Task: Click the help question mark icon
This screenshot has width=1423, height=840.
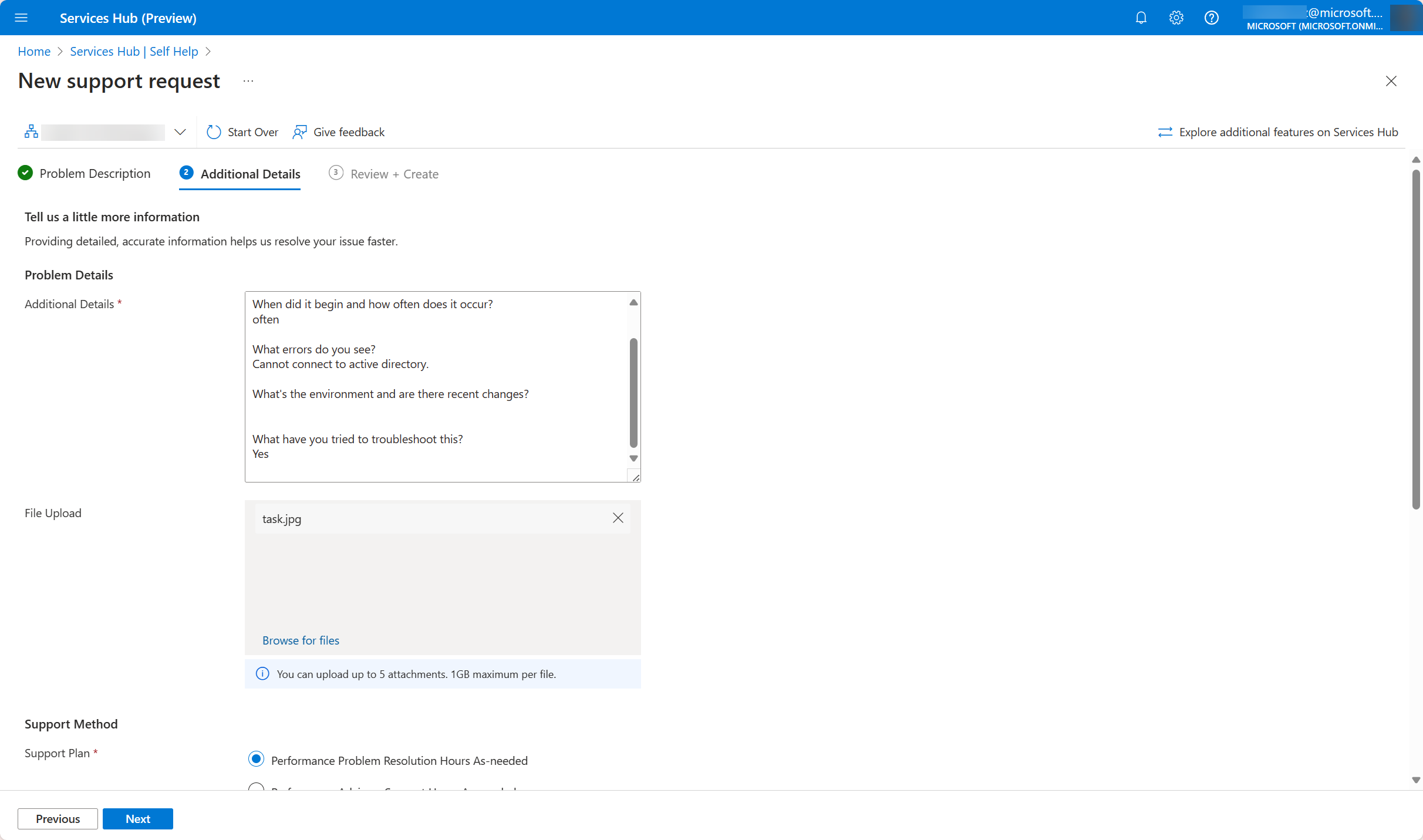Action: pos(1211,17)
